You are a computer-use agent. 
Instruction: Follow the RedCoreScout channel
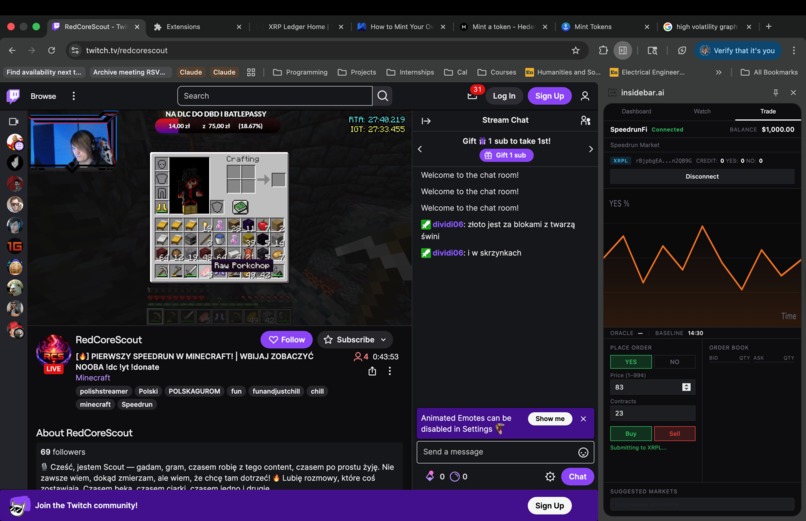[286, 340]
